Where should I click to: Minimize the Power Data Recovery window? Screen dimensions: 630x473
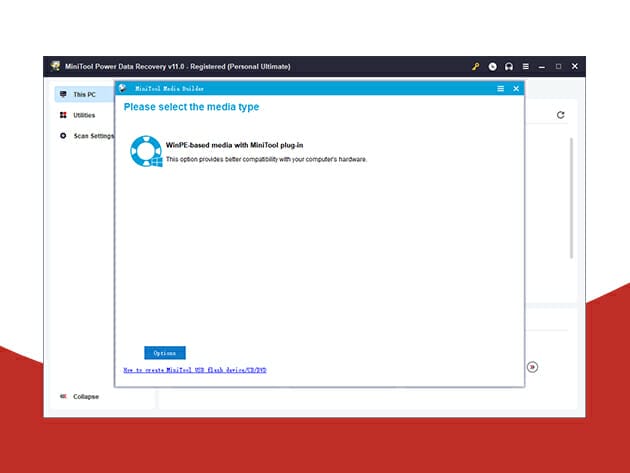543,67
